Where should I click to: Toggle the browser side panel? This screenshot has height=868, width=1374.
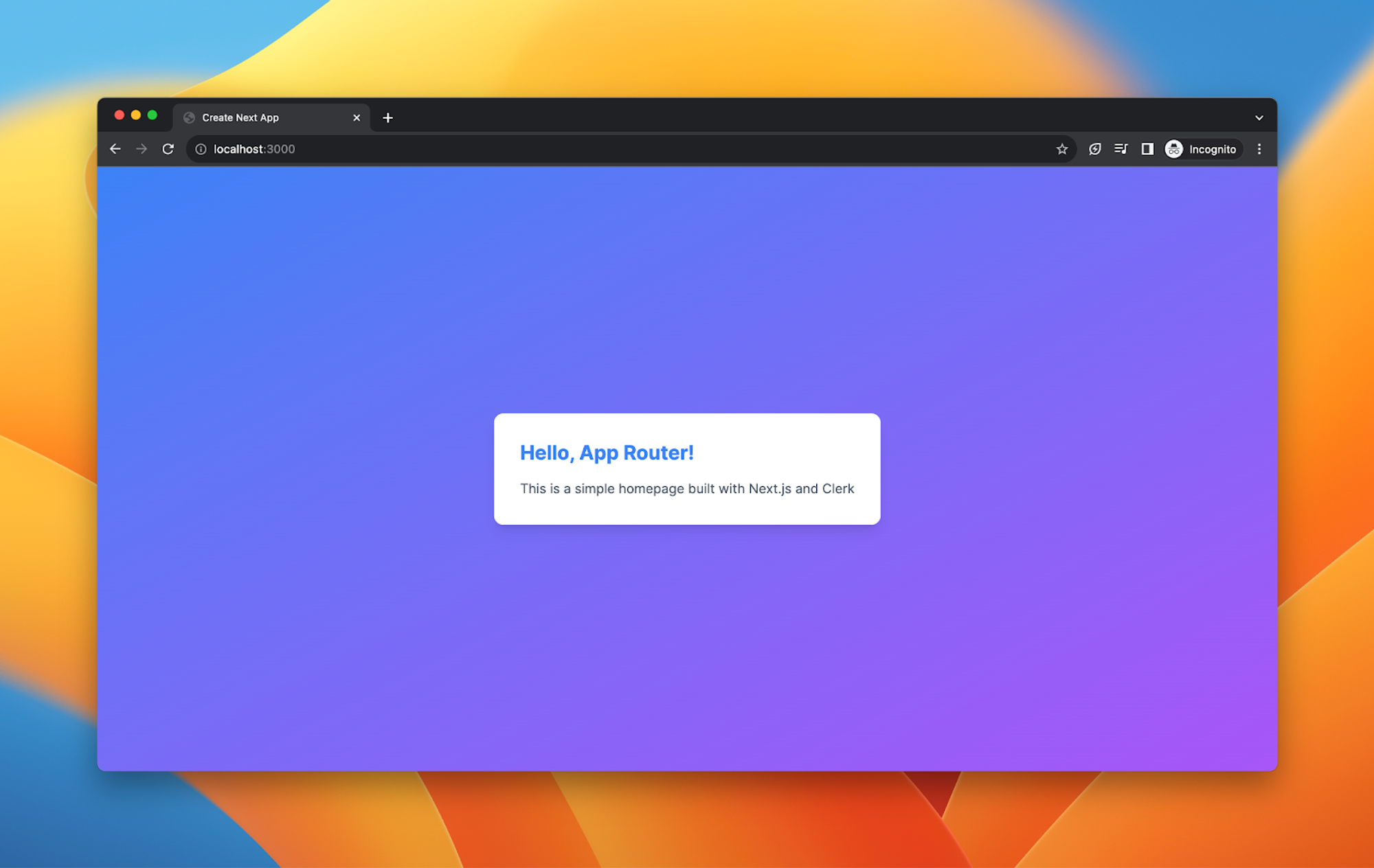pyautogui.click(x=1147, y=149)
